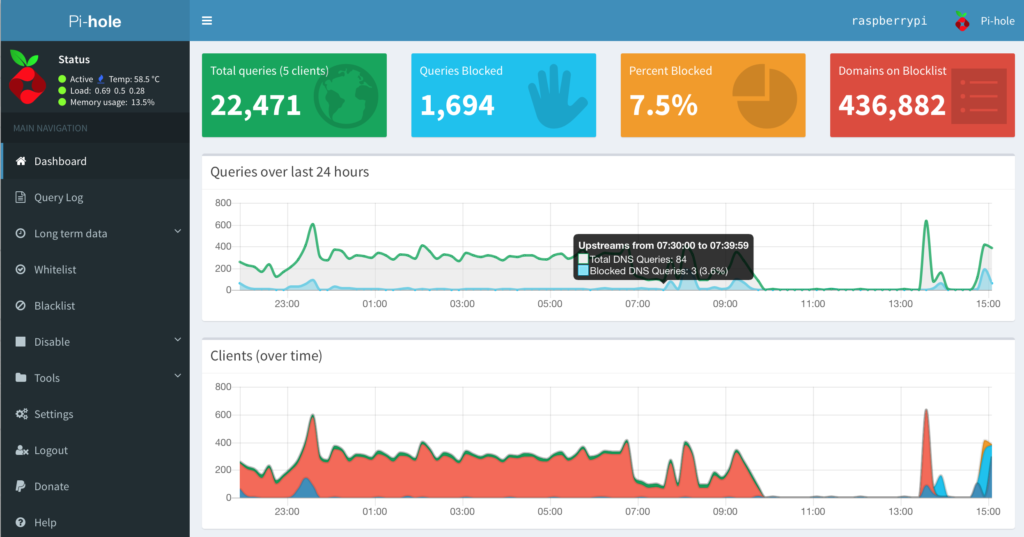Open the Settings page

point(95,414)
